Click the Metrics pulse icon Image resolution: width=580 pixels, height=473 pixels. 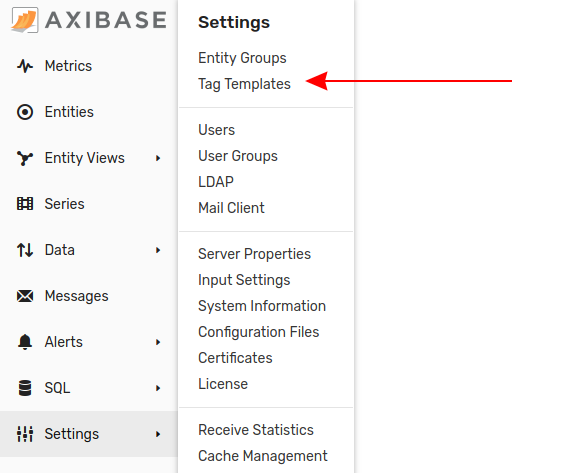click(25, 66)
